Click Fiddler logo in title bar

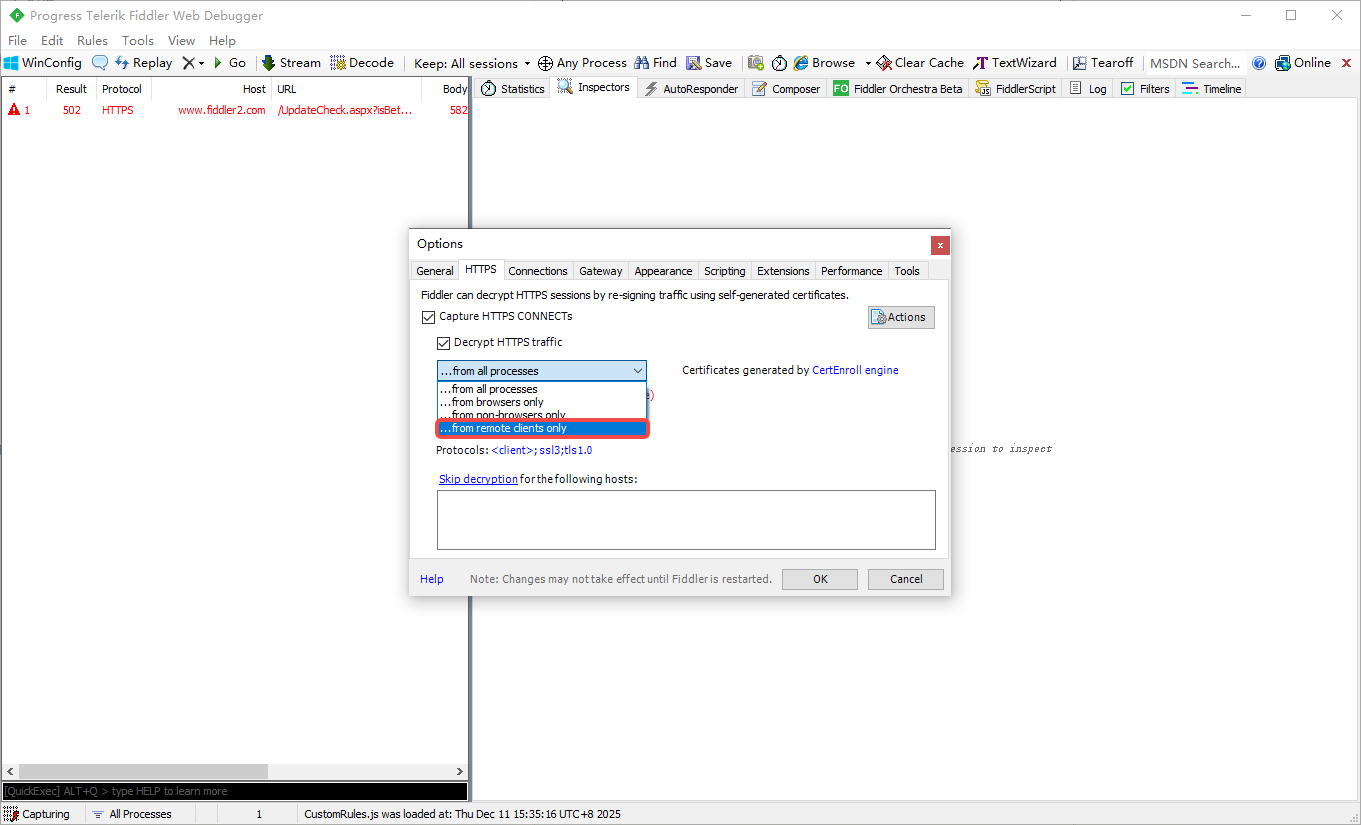(x=16, y=16)
